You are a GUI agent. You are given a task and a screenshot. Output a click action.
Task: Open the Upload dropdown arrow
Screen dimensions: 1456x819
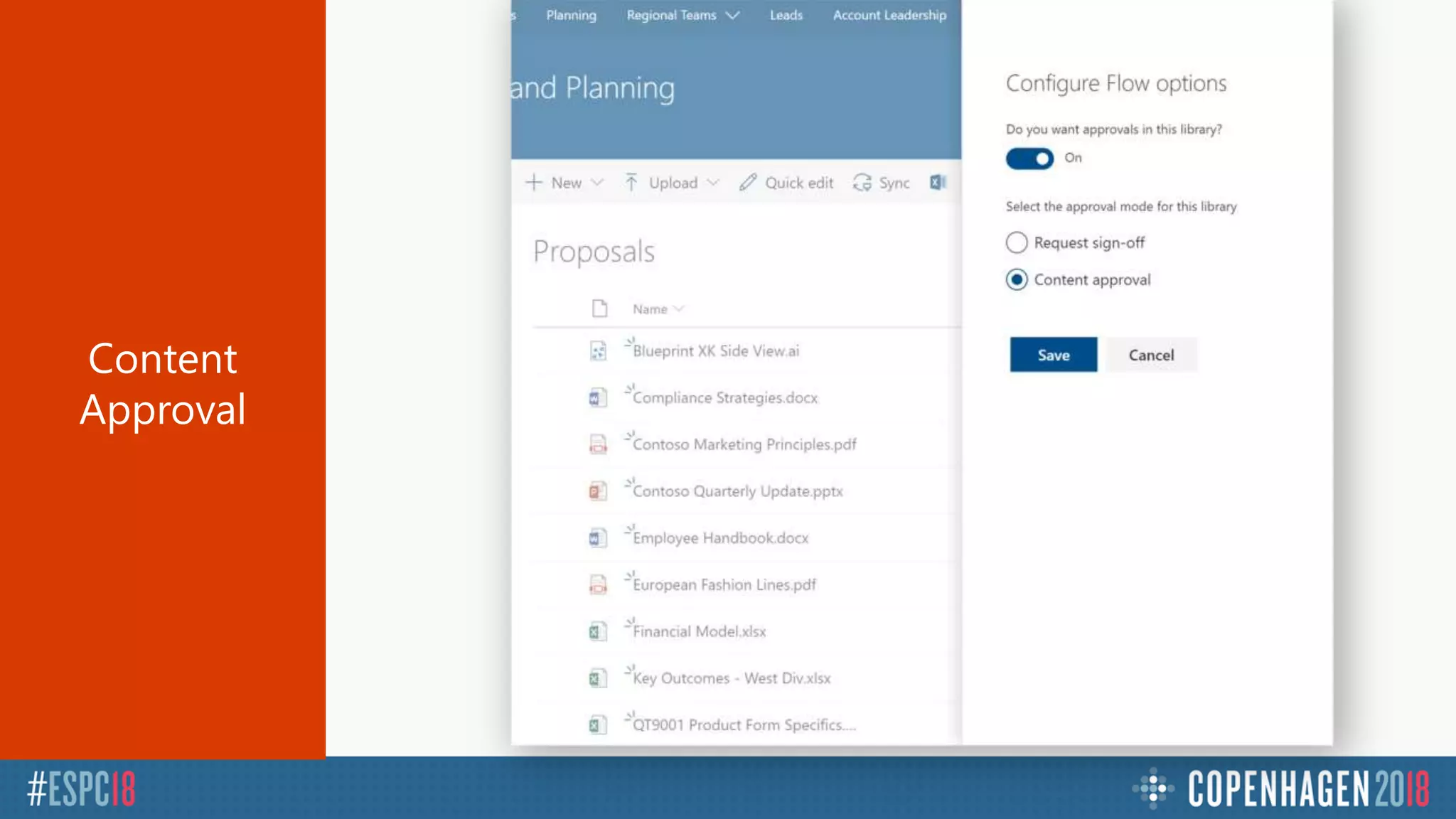(713, 183)
